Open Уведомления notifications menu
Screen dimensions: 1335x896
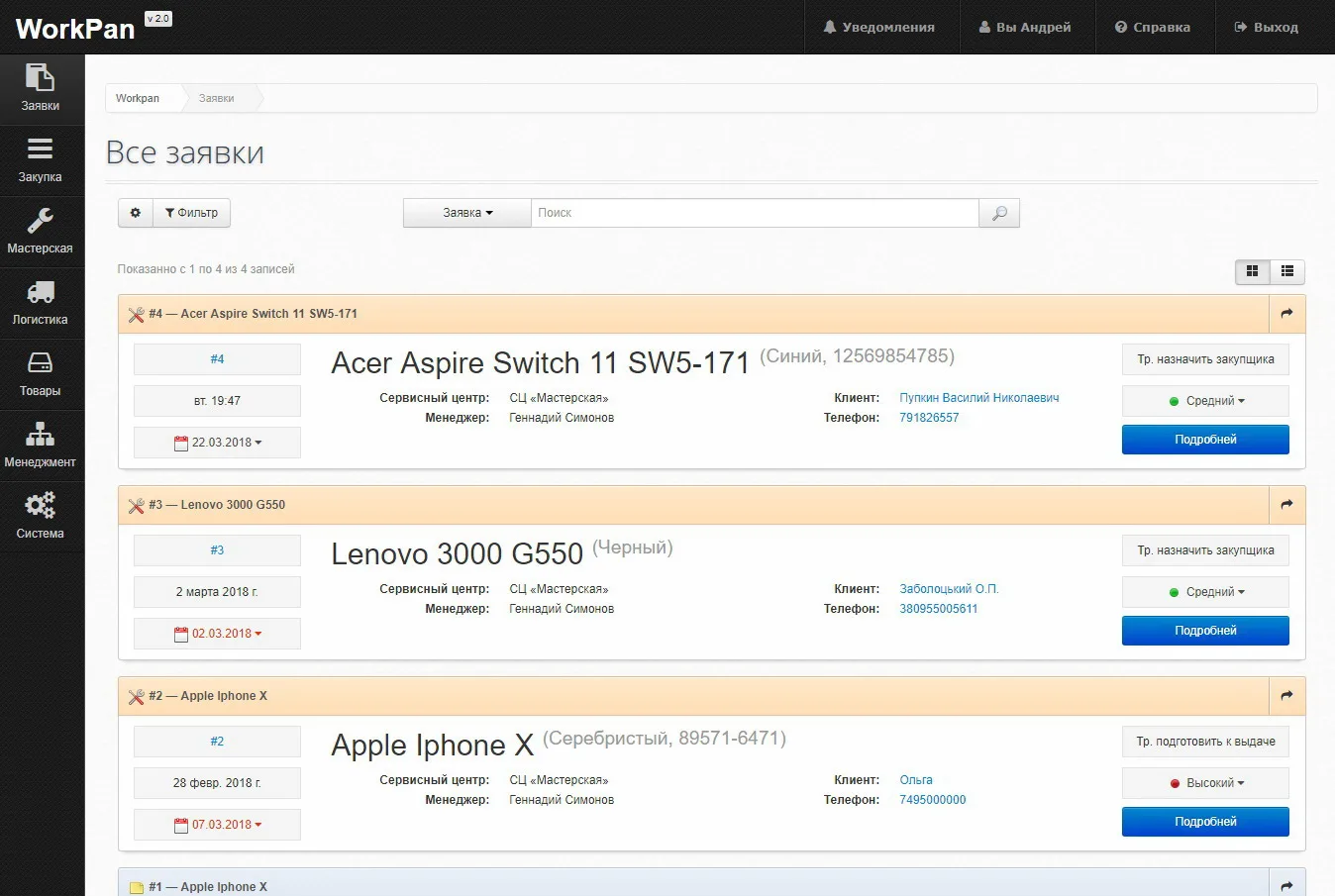pos(879,27)
